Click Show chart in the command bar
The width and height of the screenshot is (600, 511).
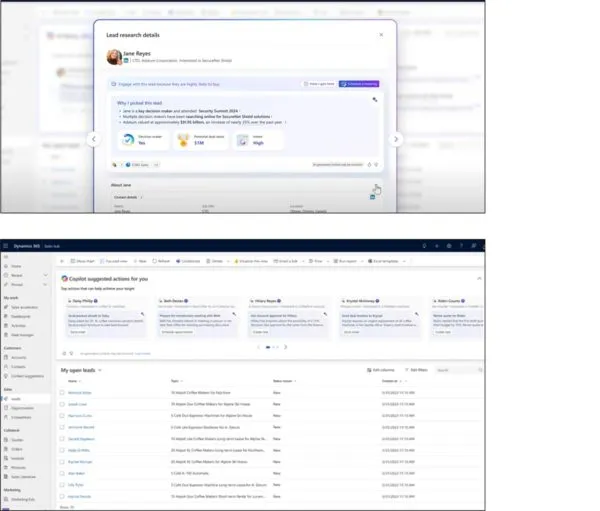(82, 261)
